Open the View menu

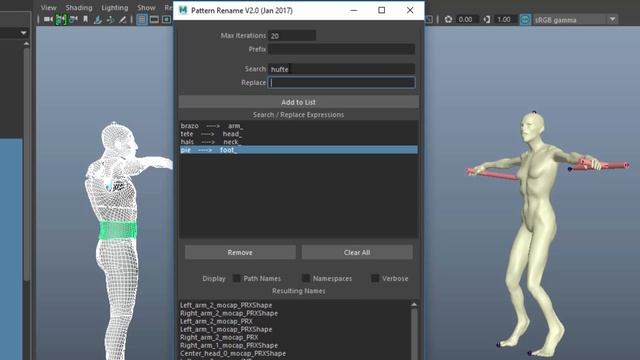pos(49,8)
